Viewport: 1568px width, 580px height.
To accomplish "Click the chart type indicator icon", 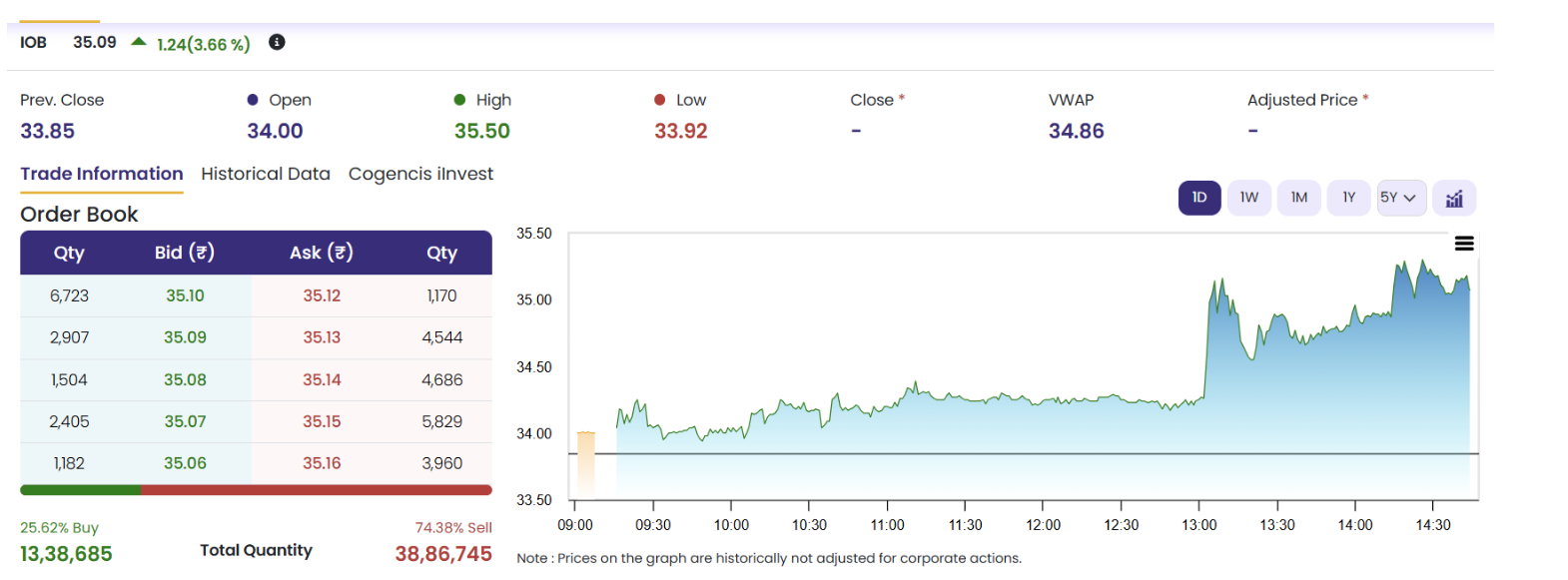I will tap(1454, 198).
